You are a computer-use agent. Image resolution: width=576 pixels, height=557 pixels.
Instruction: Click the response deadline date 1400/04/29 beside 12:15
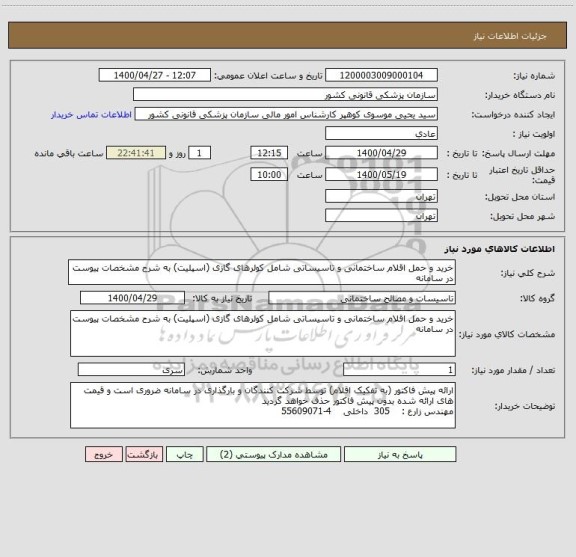(x=381, y=153)
